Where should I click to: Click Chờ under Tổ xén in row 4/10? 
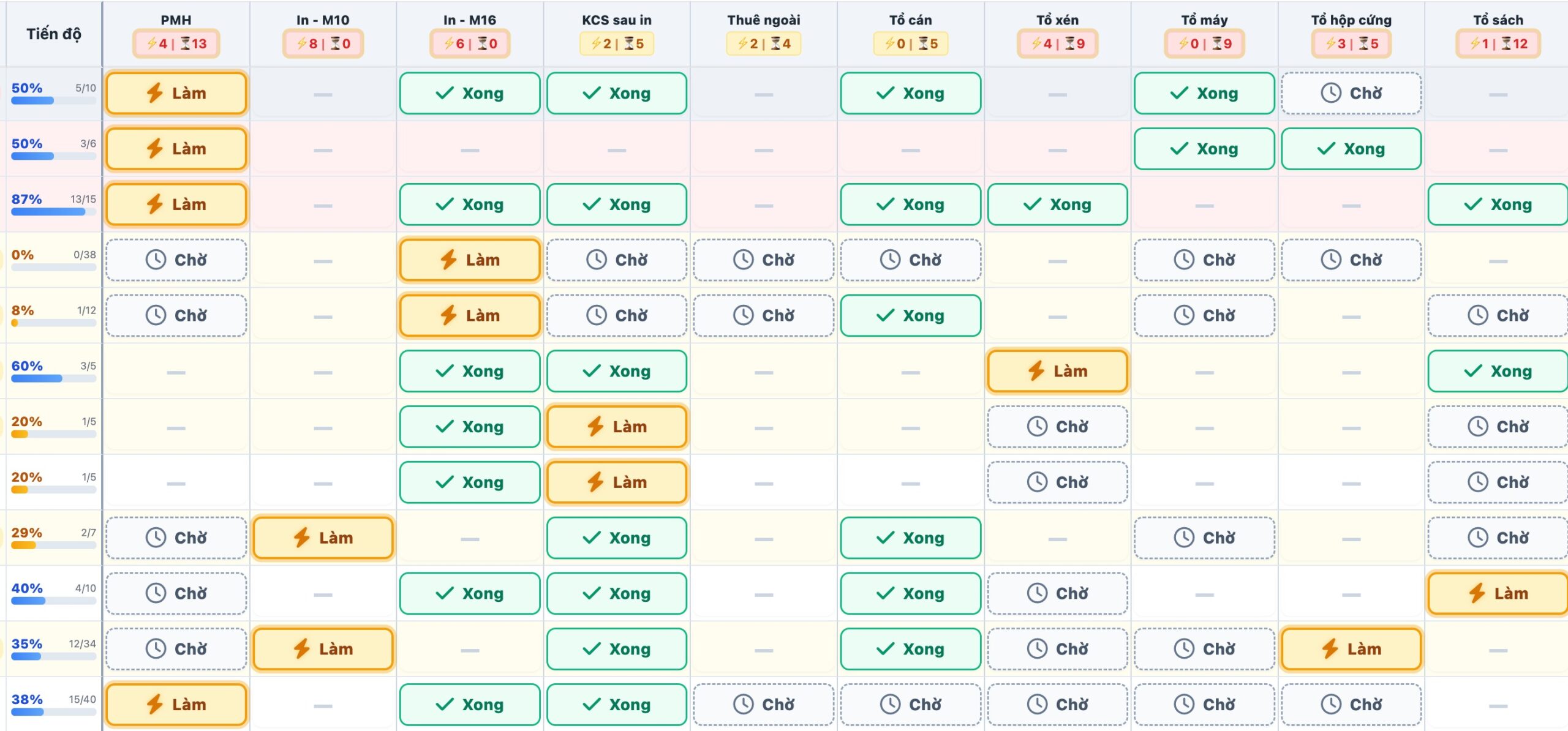tap(1058, 593)
